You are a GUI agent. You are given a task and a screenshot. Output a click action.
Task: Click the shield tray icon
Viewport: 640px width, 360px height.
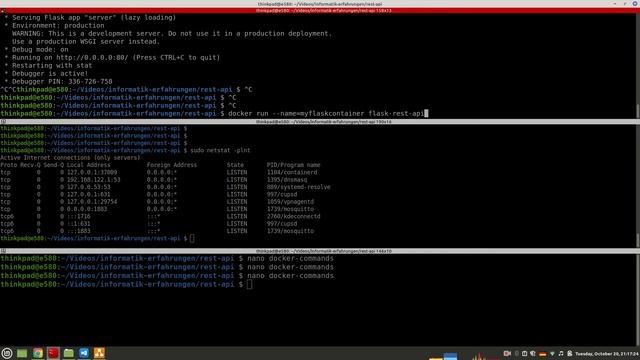(533, 353)
